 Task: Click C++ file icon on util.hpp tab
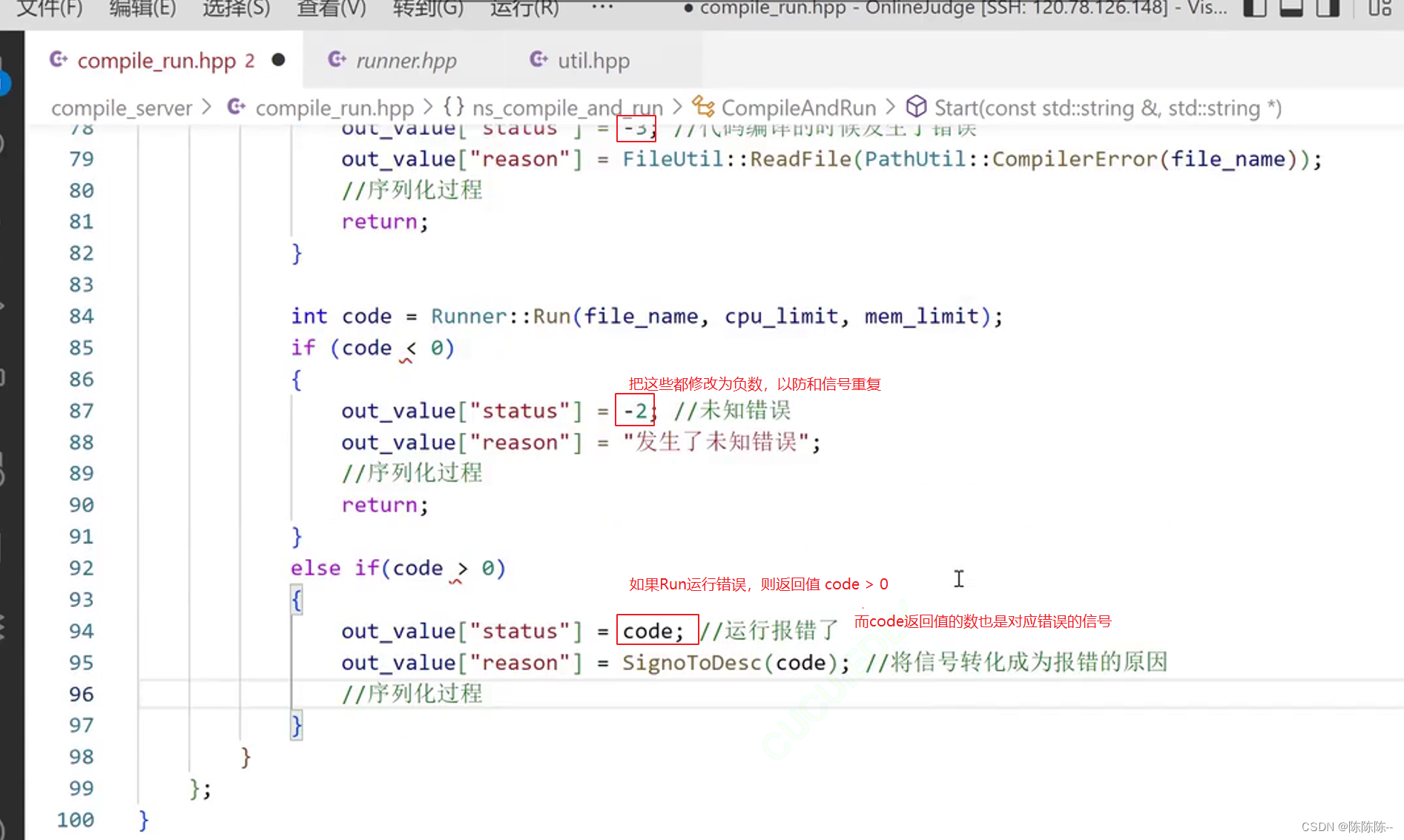click(538, 59)
